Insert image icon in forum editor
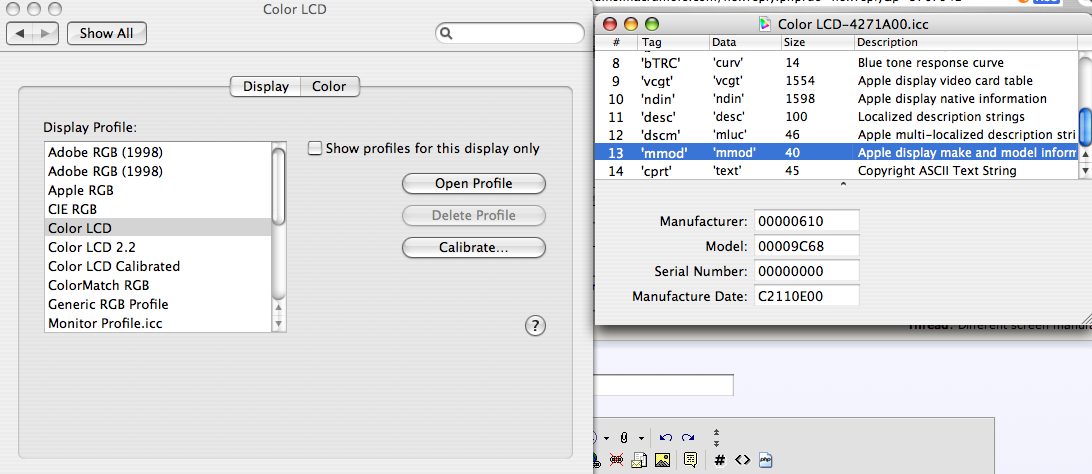Viewport: 1092px width, 474px height. tap(662, 459)
